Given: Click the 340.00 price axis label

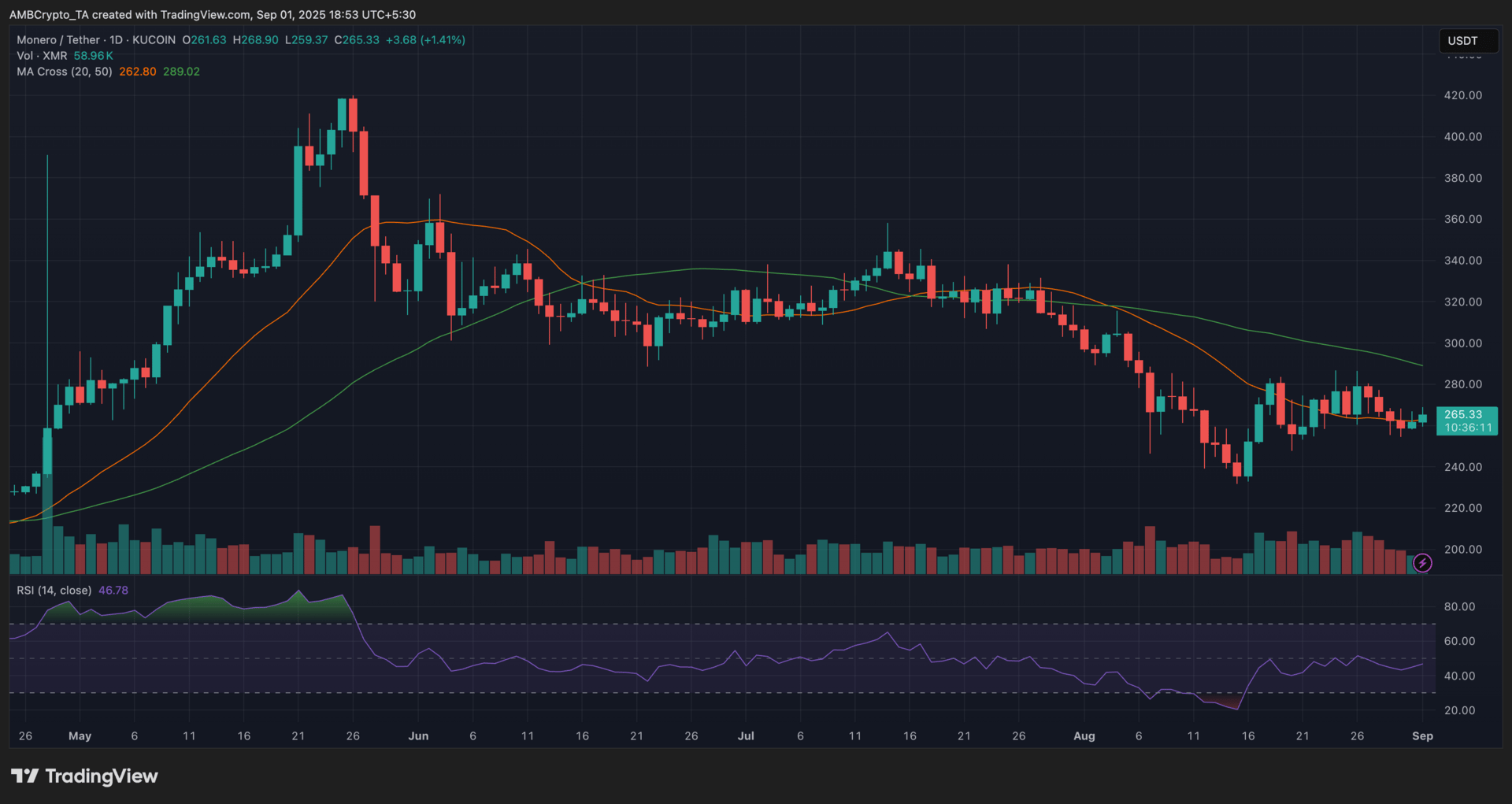Looking at the screenshot, I should [1463, 261].
